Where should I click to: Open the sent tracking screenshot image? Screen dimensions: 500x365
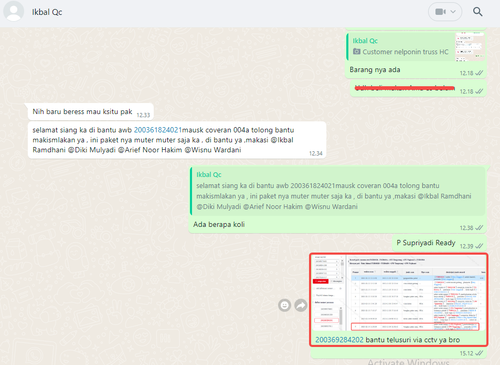coord(399,294)
